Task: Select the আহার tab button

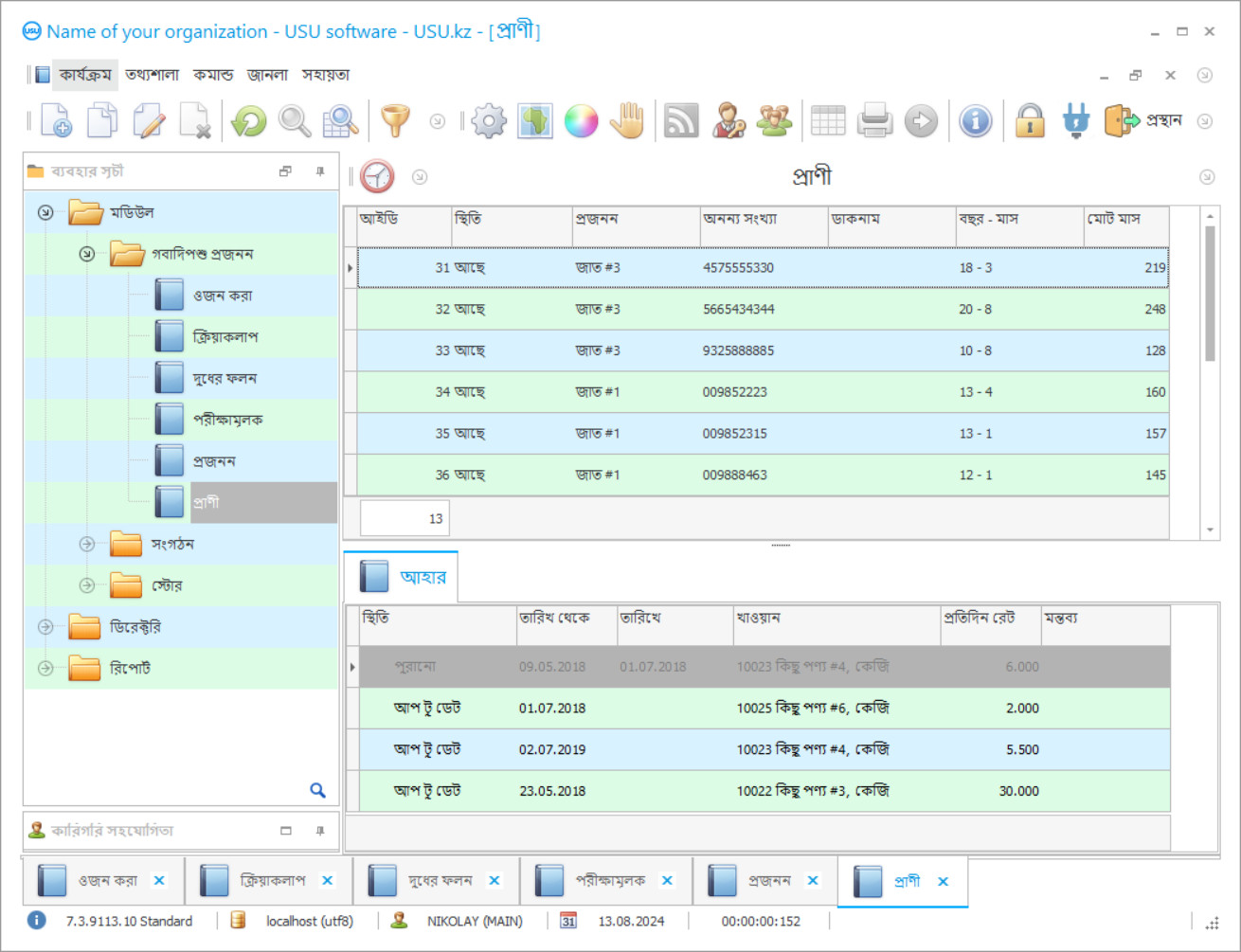Action: coord(402,577)
